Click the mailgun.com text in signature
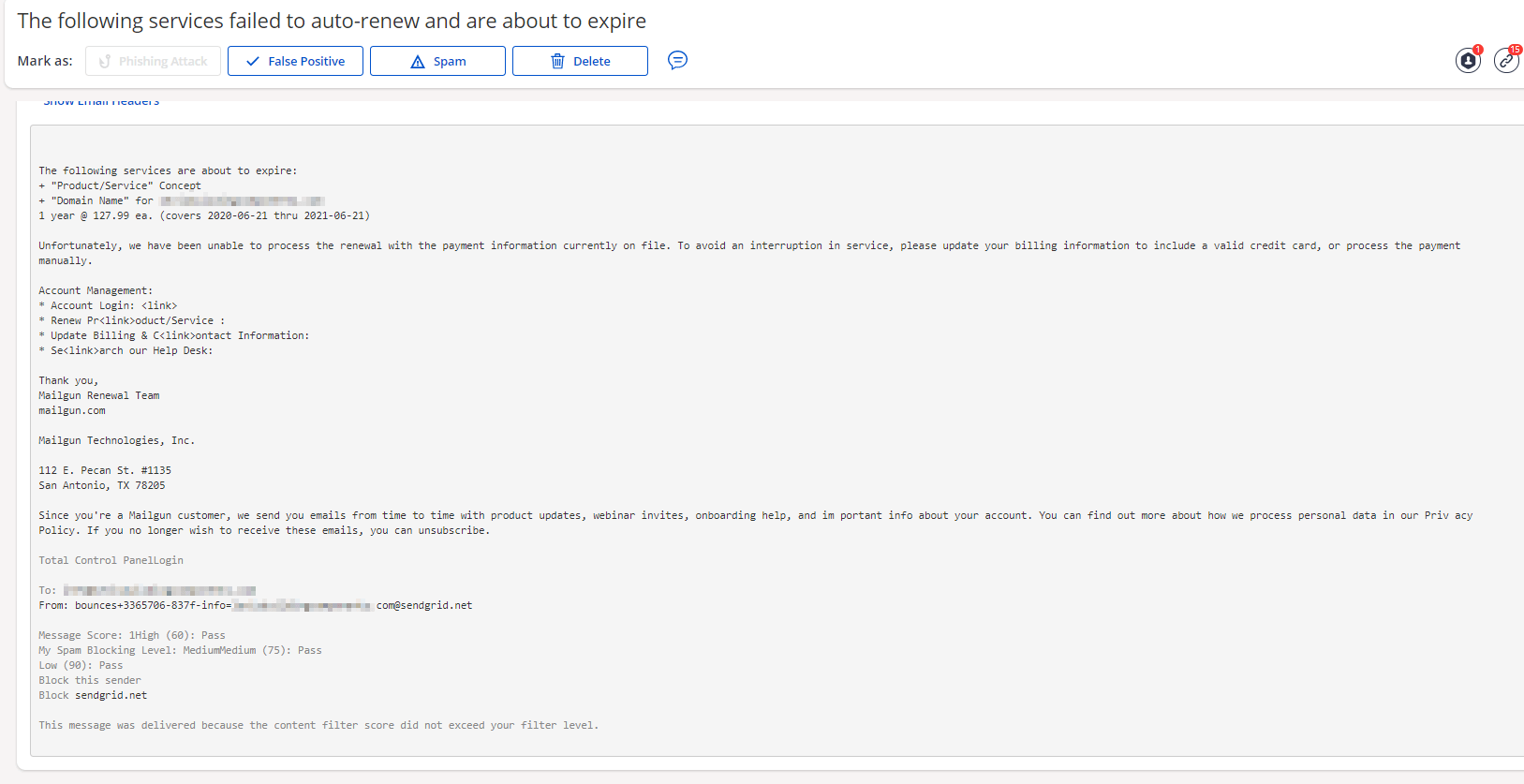1524x784 pixels. click(x=72, y=410)
